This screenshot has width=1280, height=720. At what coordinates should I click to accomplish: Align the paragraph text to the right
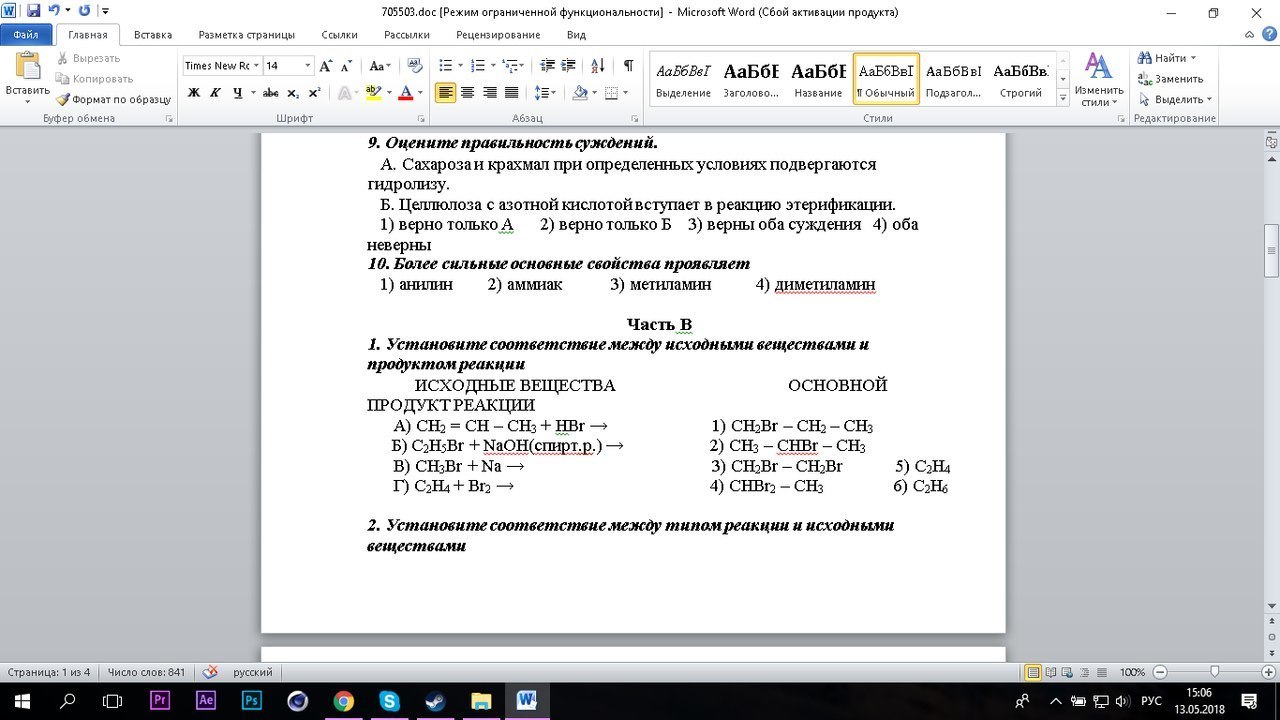click(489, 93)
